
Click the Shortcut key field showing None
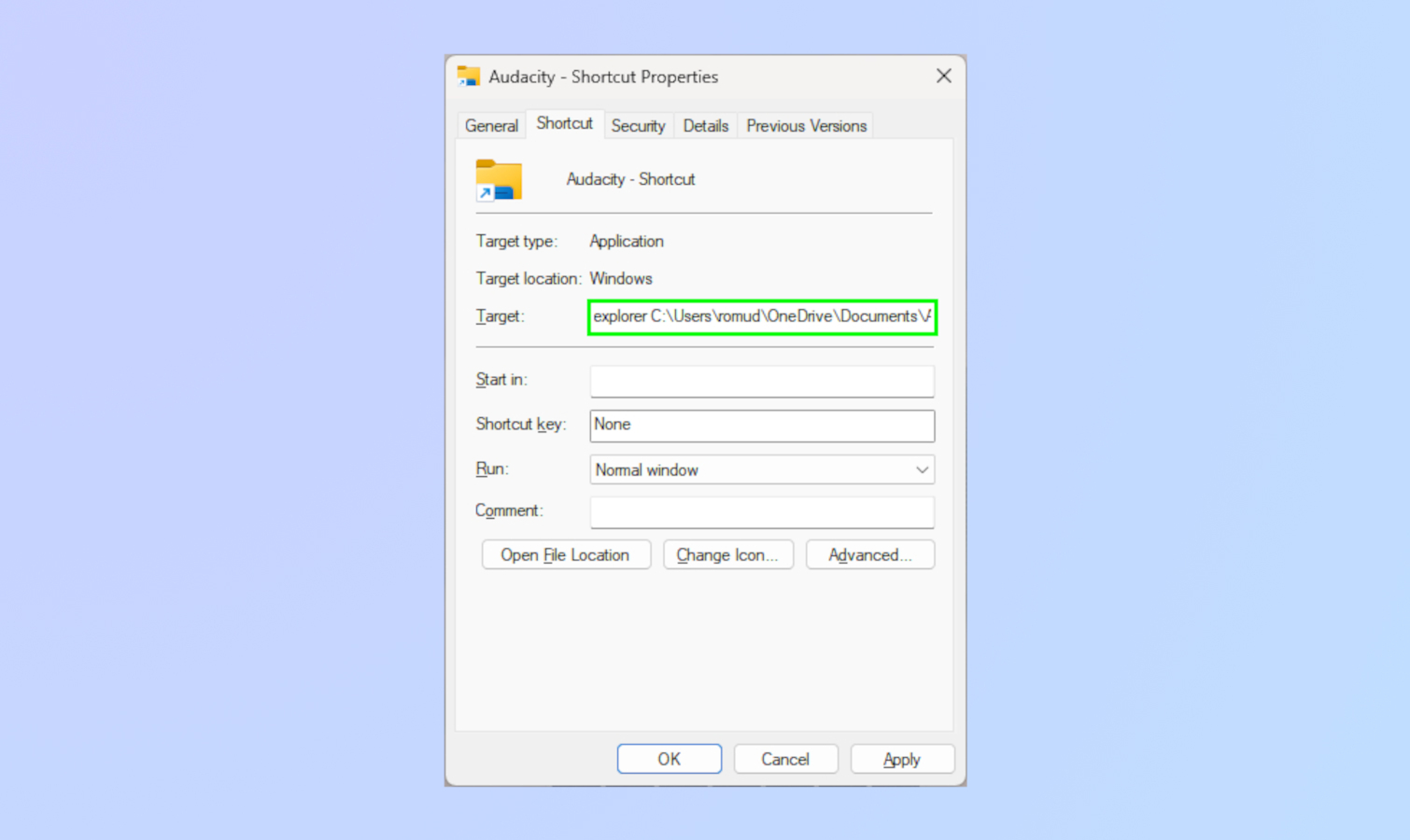tap(762, 426)
